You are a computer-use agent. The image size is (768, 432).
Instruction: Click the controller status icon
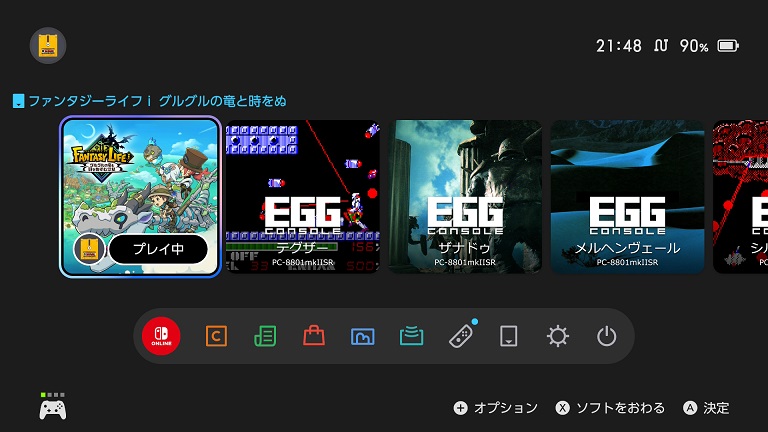pos(53,406)
